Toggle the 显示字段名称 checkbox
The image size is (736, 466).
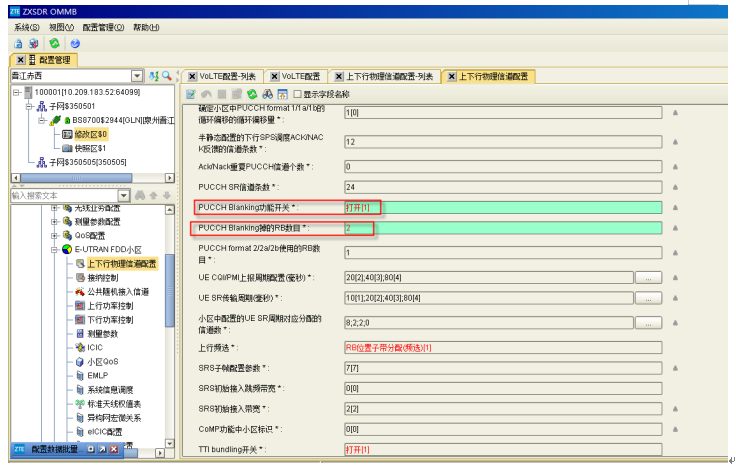(x=297, y=94)
